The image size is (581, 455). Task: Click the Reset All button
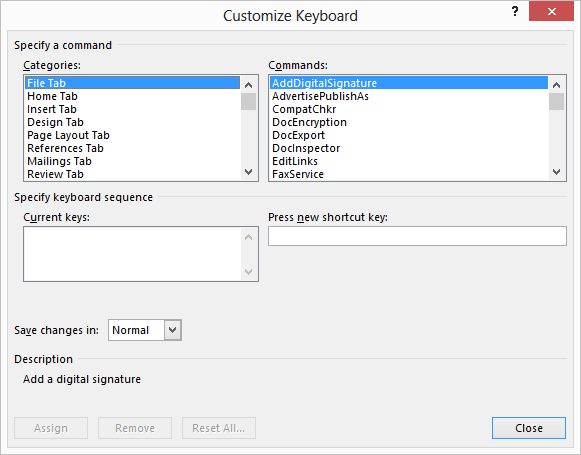tap(219, 428)
